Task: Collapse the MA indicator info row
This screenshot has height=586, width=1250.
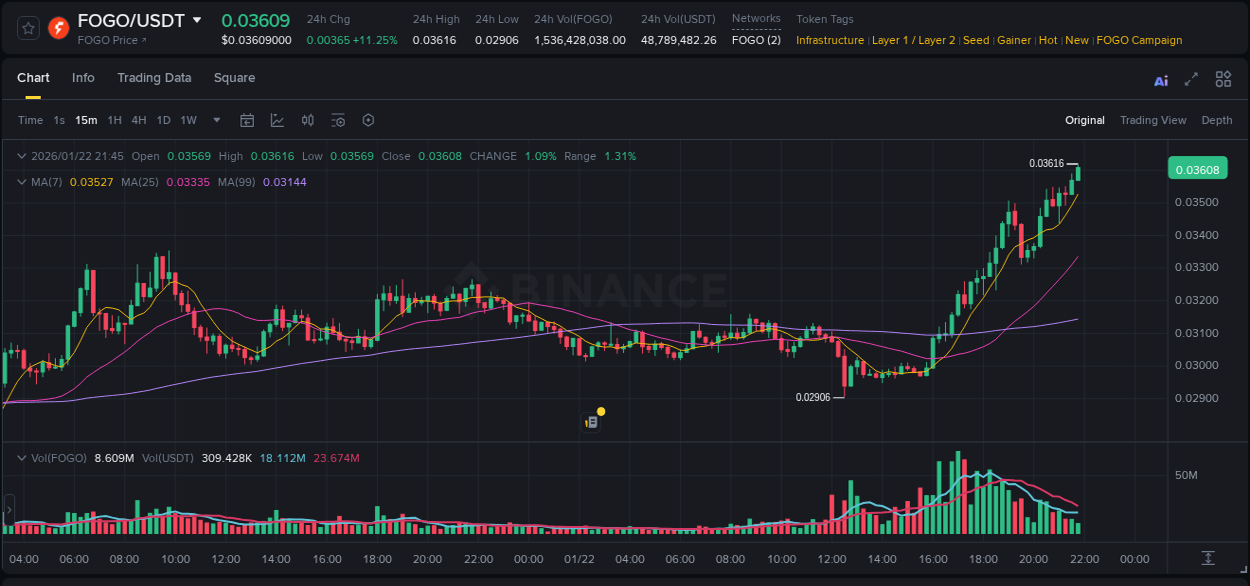Action: coord(21,182)
